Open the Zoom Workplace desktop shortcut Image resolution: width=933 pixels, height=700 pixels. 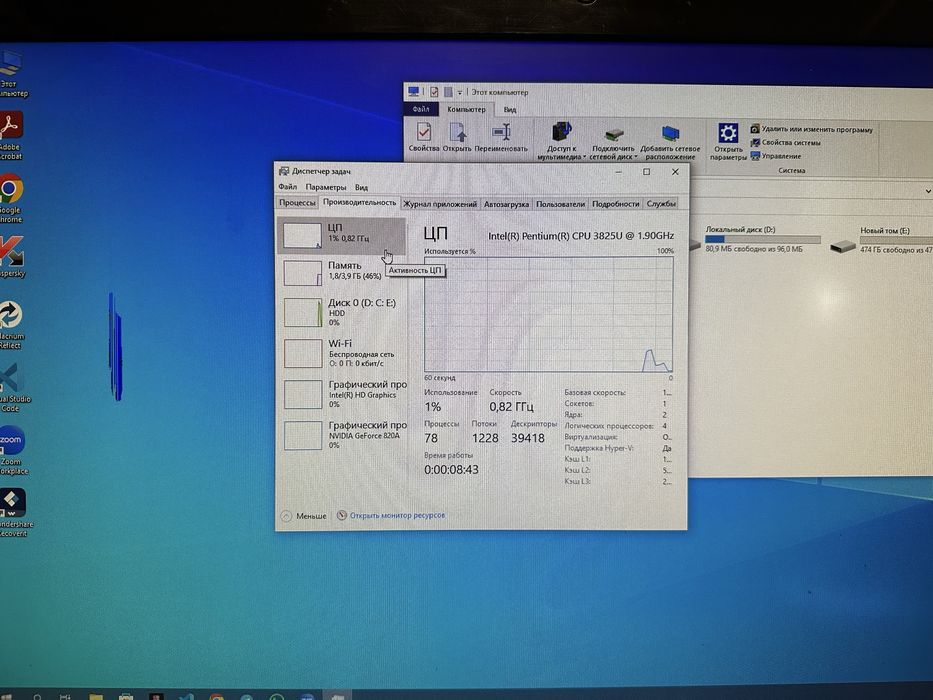point(13,450)
